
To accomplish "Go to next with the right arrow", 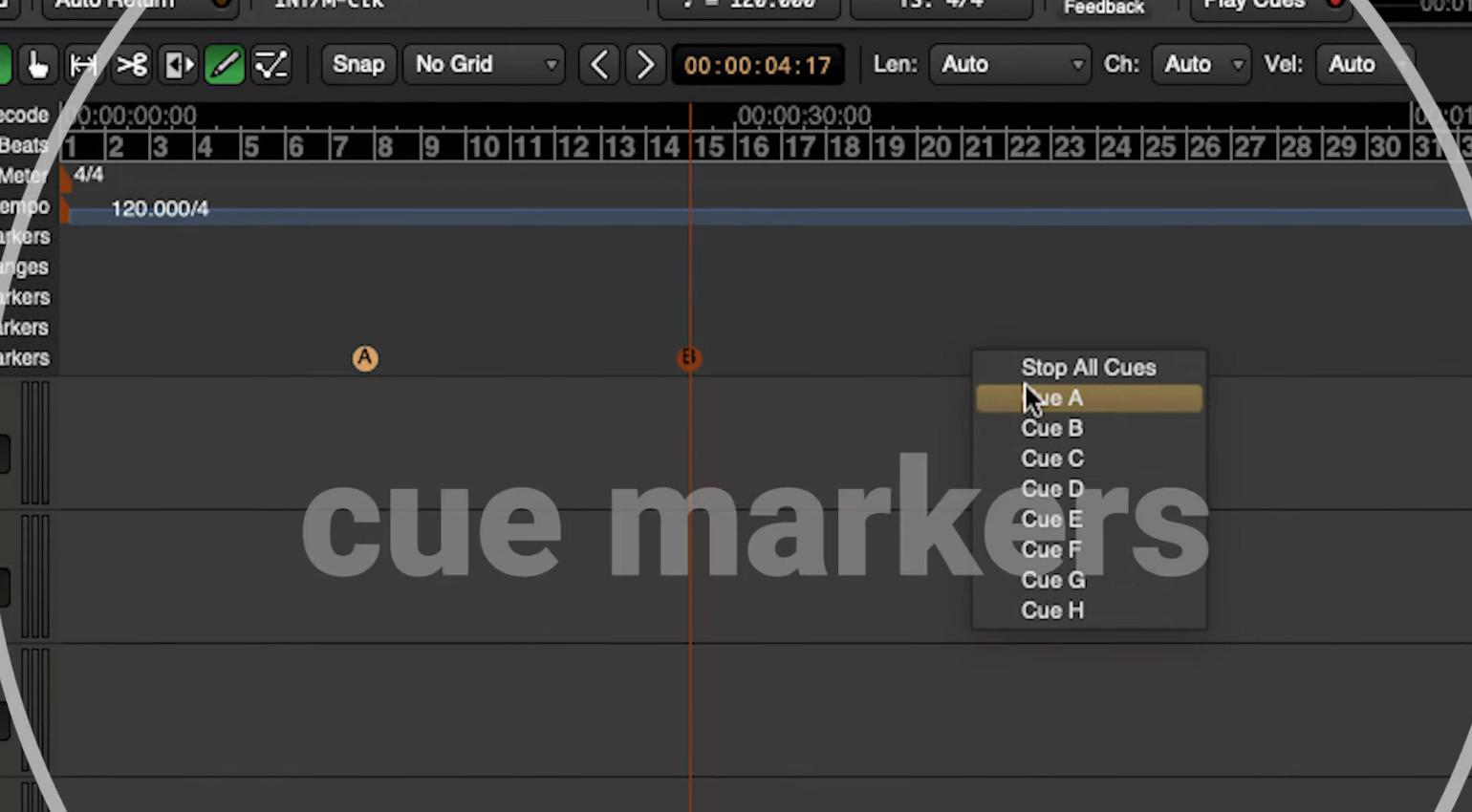I will pos(645,65).
